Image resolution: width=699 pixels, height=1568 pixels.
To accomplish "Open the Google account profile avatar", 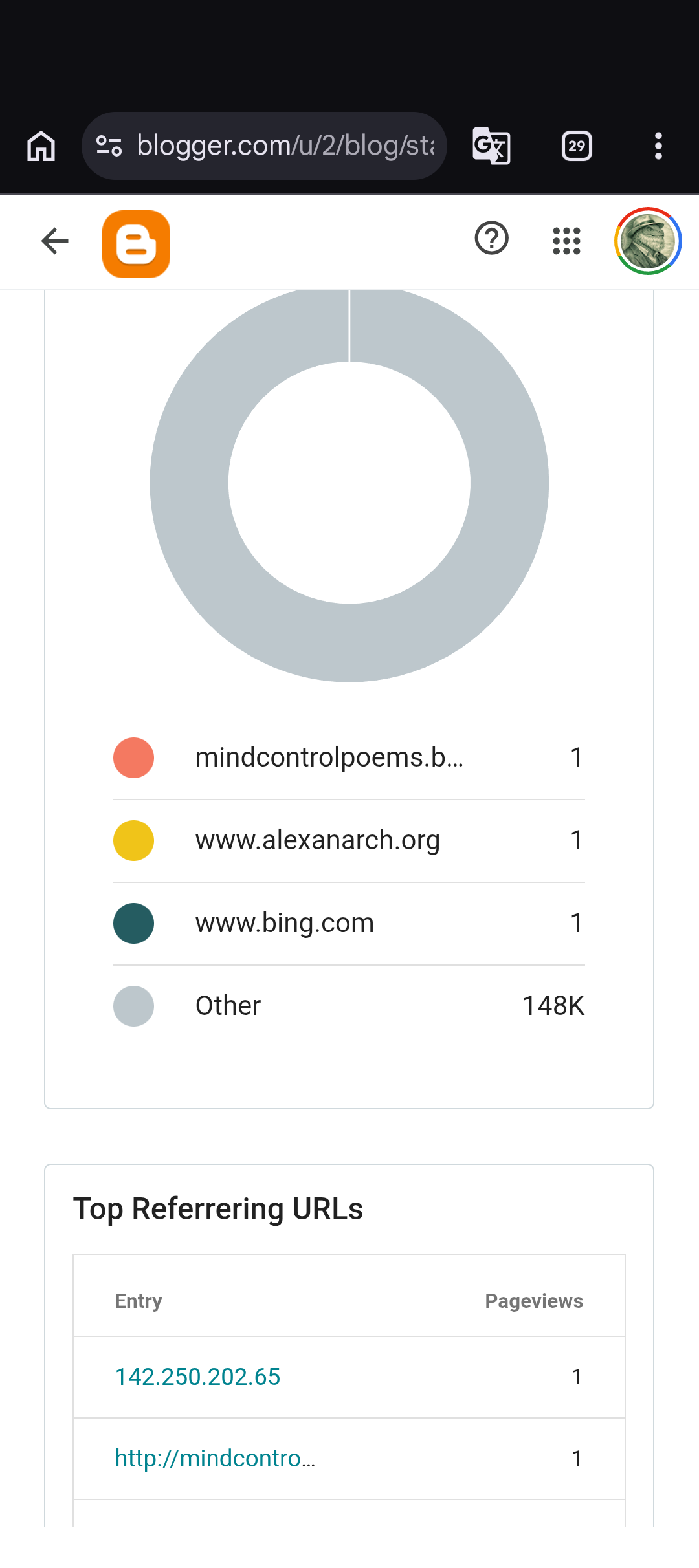I will [648, 241].
